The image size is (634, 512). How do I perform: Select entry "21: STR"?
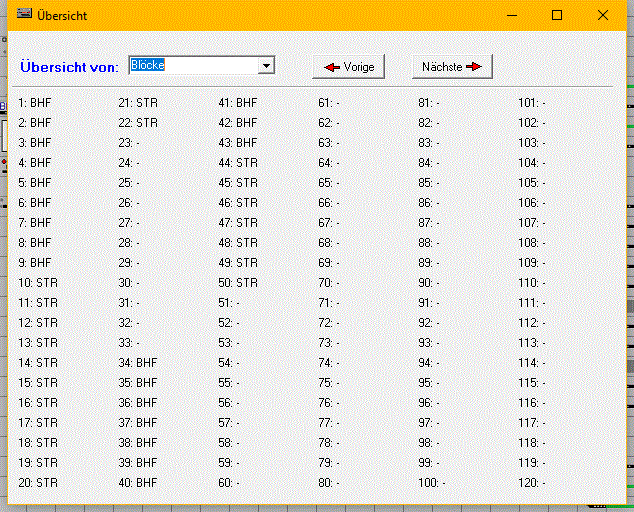point(138,103)
